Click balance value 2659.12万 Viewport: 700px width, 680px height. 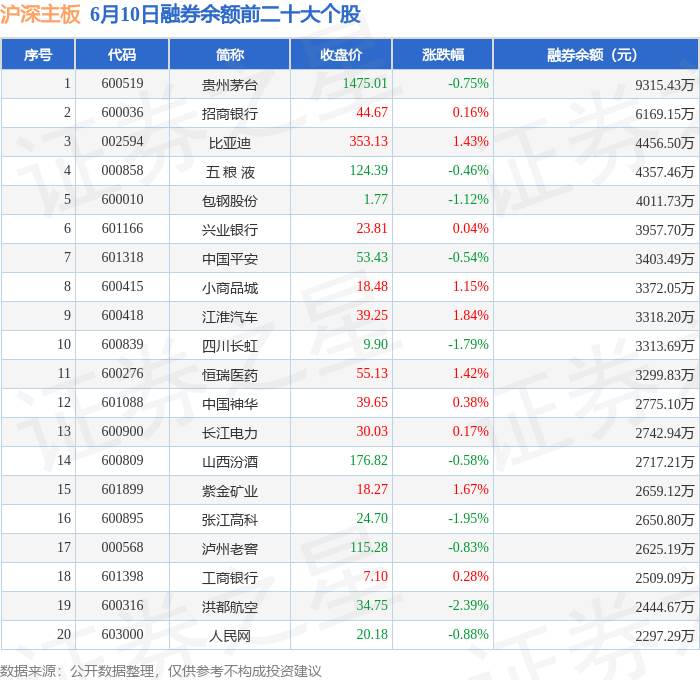pos(665,491)
